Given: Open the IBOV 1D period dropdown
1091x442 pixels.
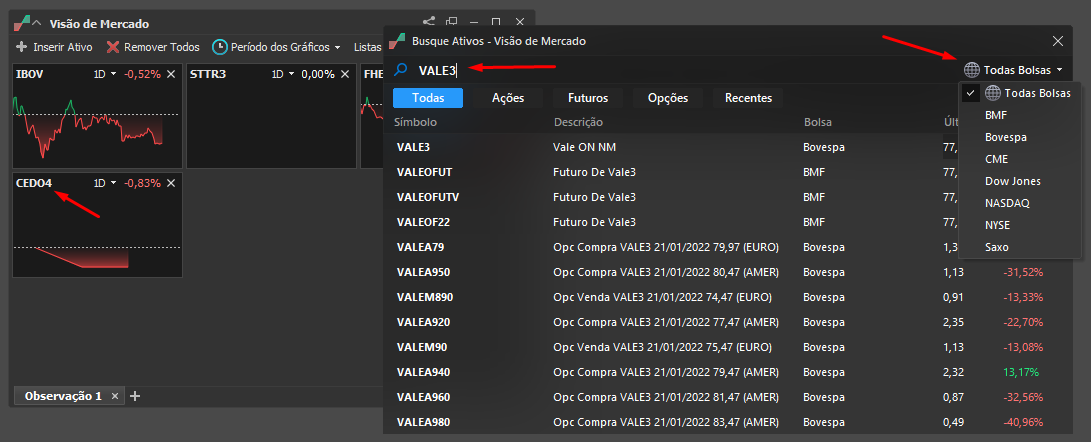Looking at the screenshot, I should pyautogui.click(x=106, y=74).
